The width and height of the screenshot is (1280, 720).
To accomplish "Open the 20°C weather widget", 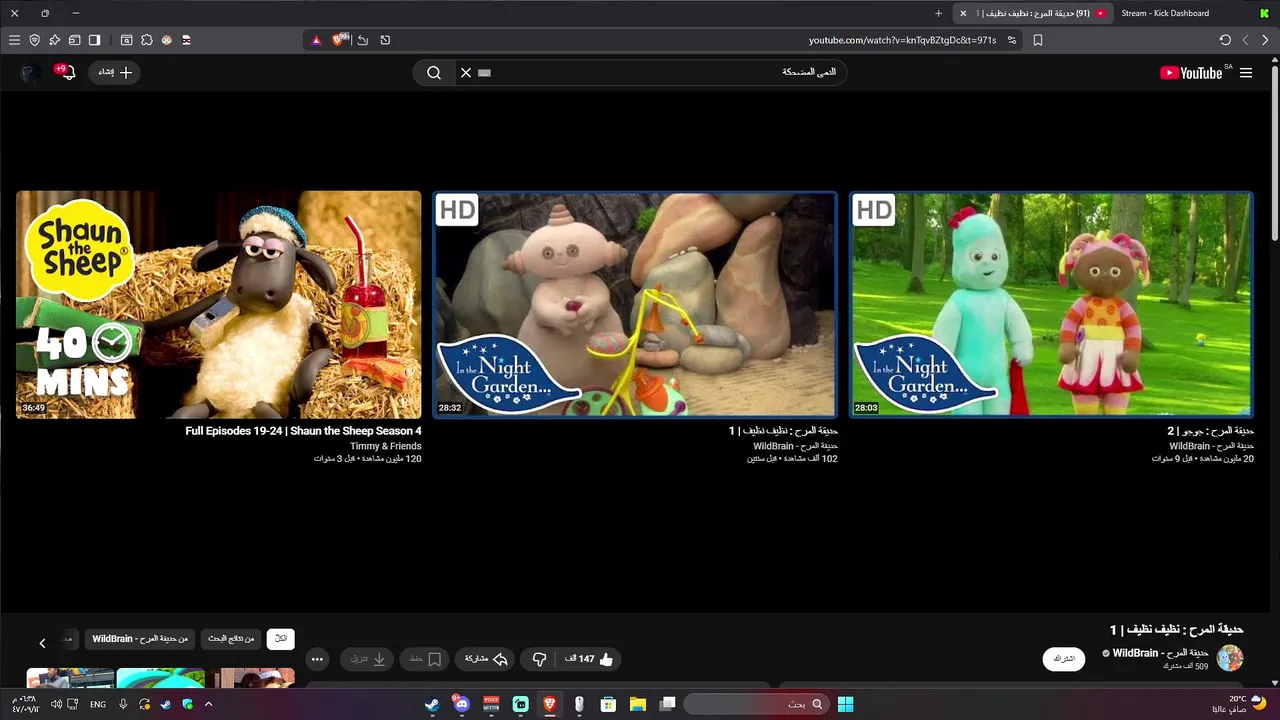I will point(1239,704).
